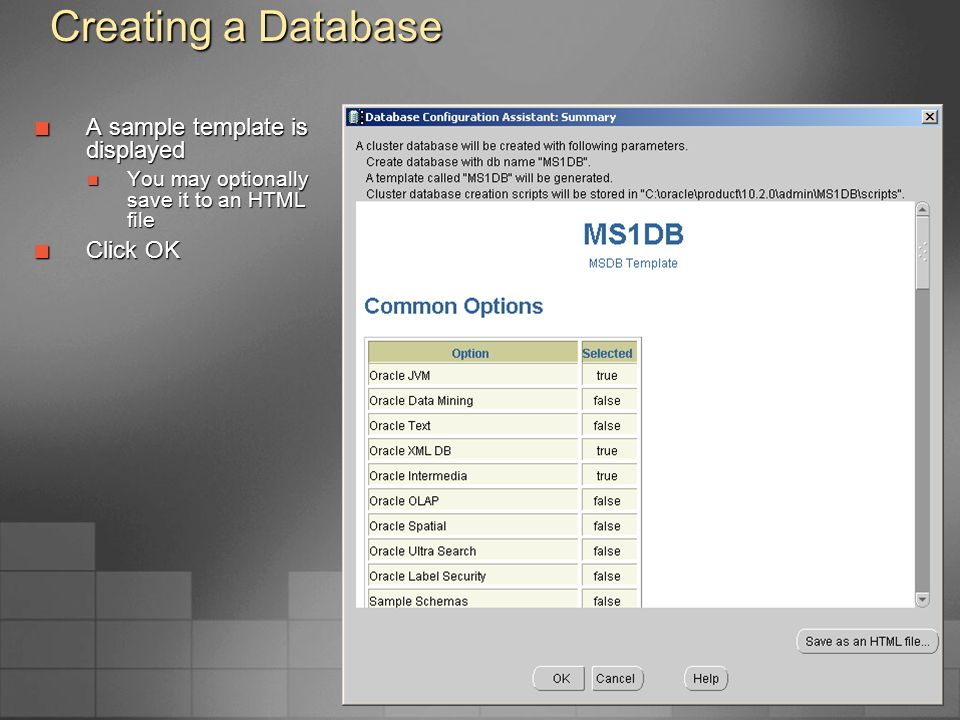Select the Oracle OLAP row
The width and height of the screenshot is (960, 720).
(x=503, y=501)
